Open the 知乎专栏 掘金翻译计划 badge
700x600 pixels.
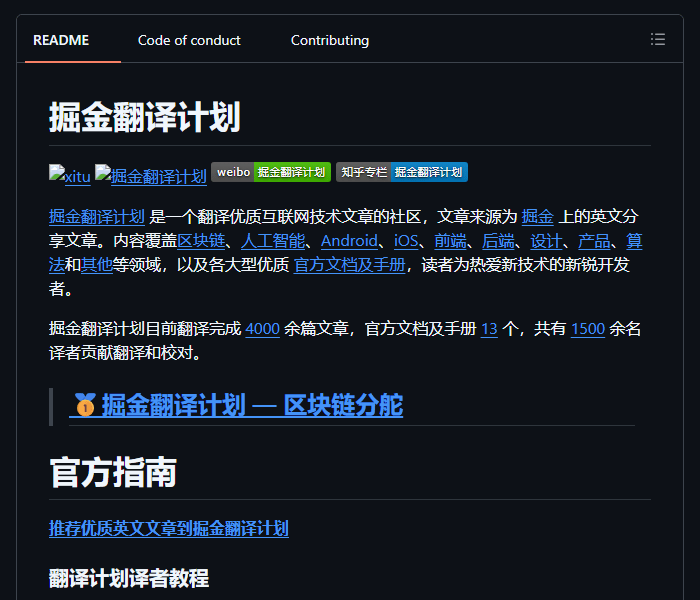tap(402, 172)
